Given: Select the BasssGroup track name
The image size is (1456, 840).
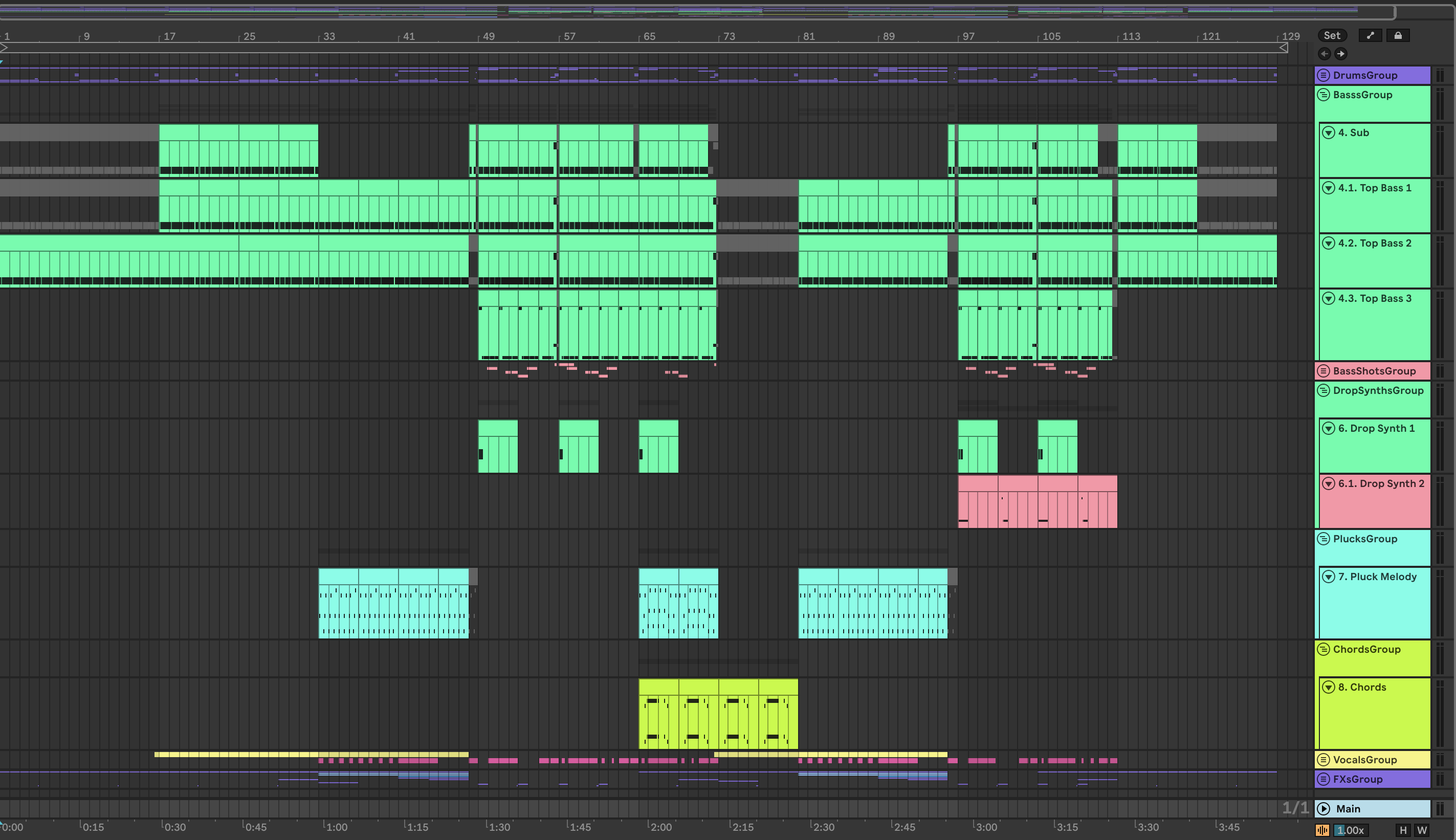Looking at the screenshot, I should pos(1362,95).
